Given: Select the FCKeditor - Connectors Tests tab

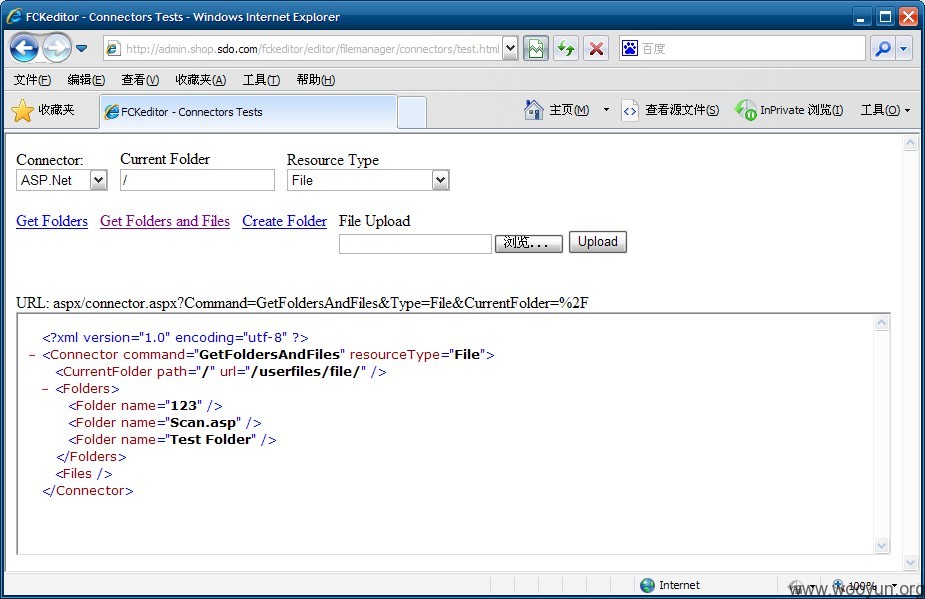Looking at the screenshot, I should (x=248, y=112).
